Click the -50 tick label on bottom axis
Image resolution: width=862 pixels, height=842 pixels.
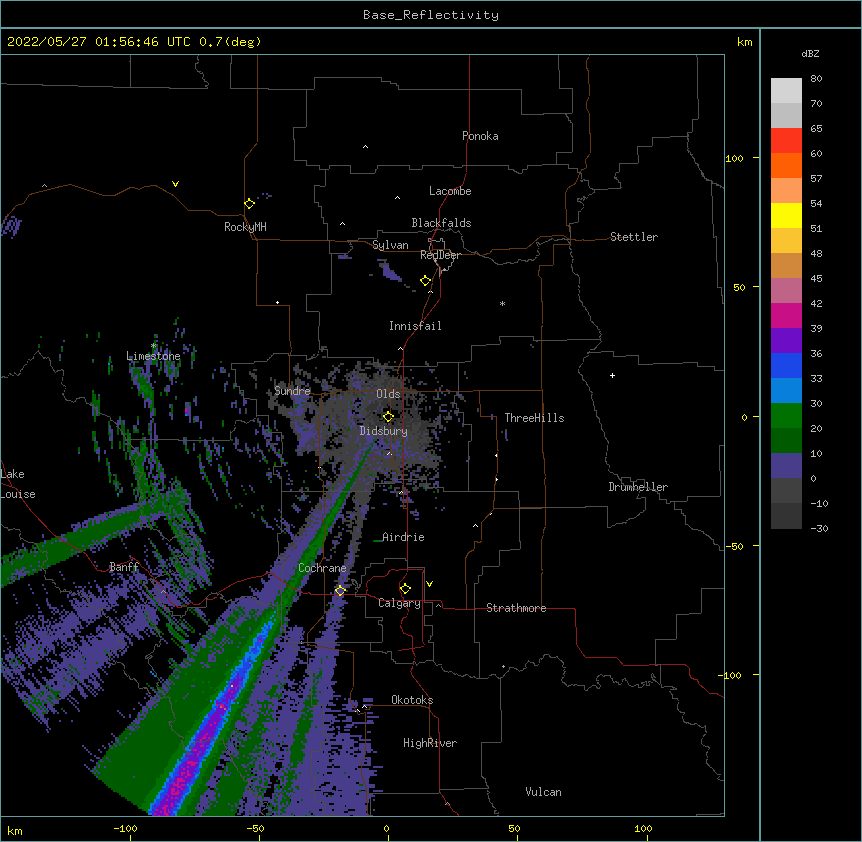[x=255, y=828]
